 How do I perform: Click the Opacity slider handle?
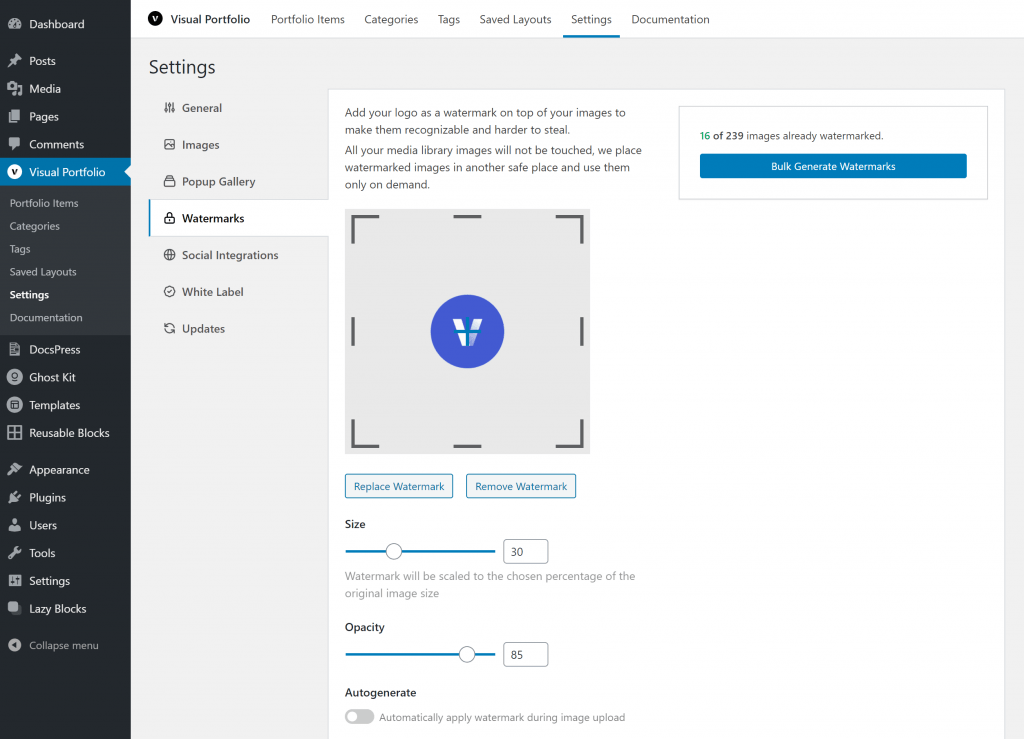coord(466,654)
